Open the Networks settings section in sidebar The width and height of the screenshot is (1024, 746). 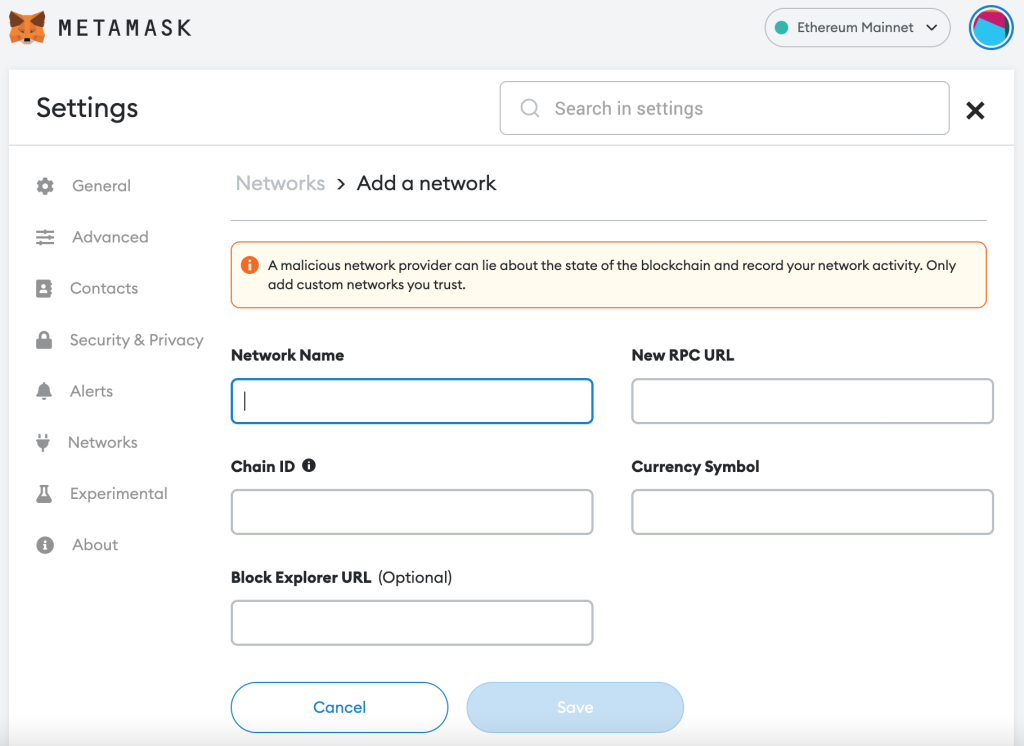click(103, 442)
